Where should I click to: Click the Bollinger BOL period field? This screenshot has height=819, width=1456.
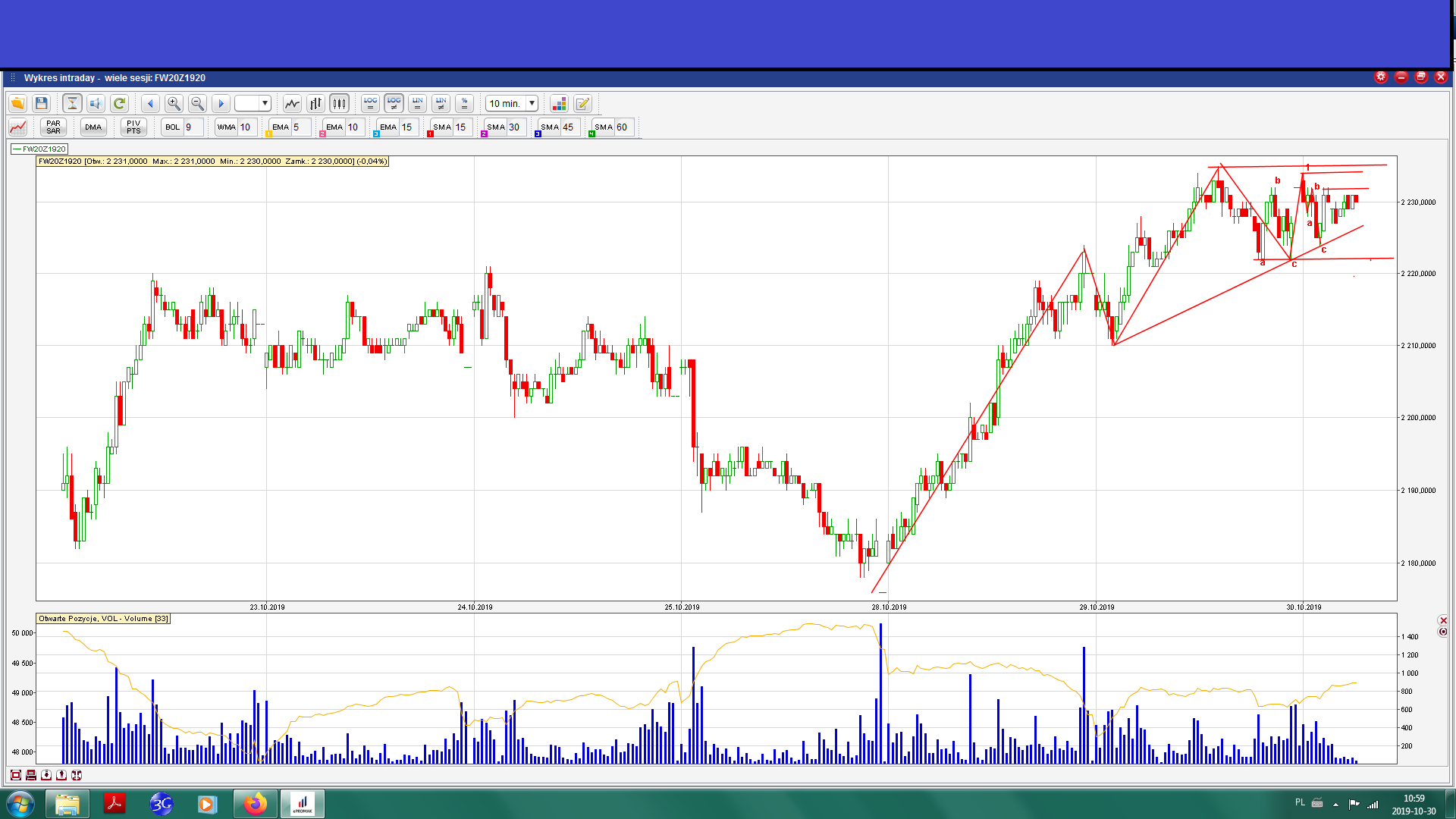click(194, 127)
